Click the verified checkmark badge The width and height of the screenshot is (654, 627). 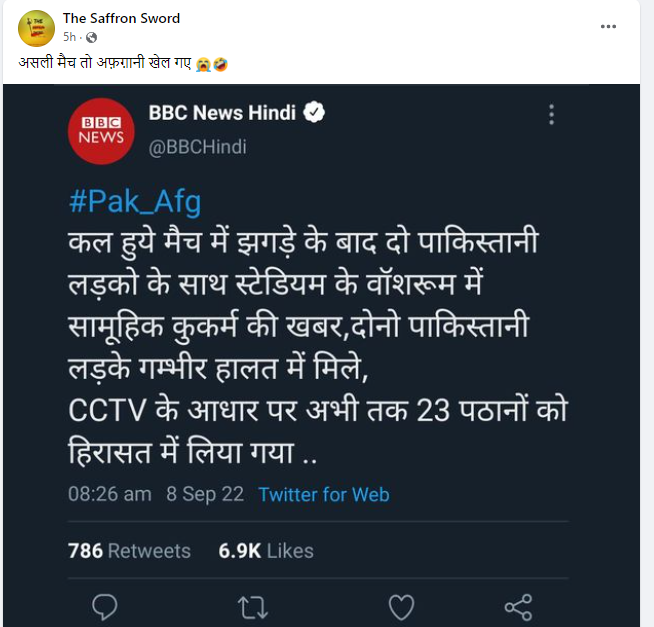tap(315, 113)
